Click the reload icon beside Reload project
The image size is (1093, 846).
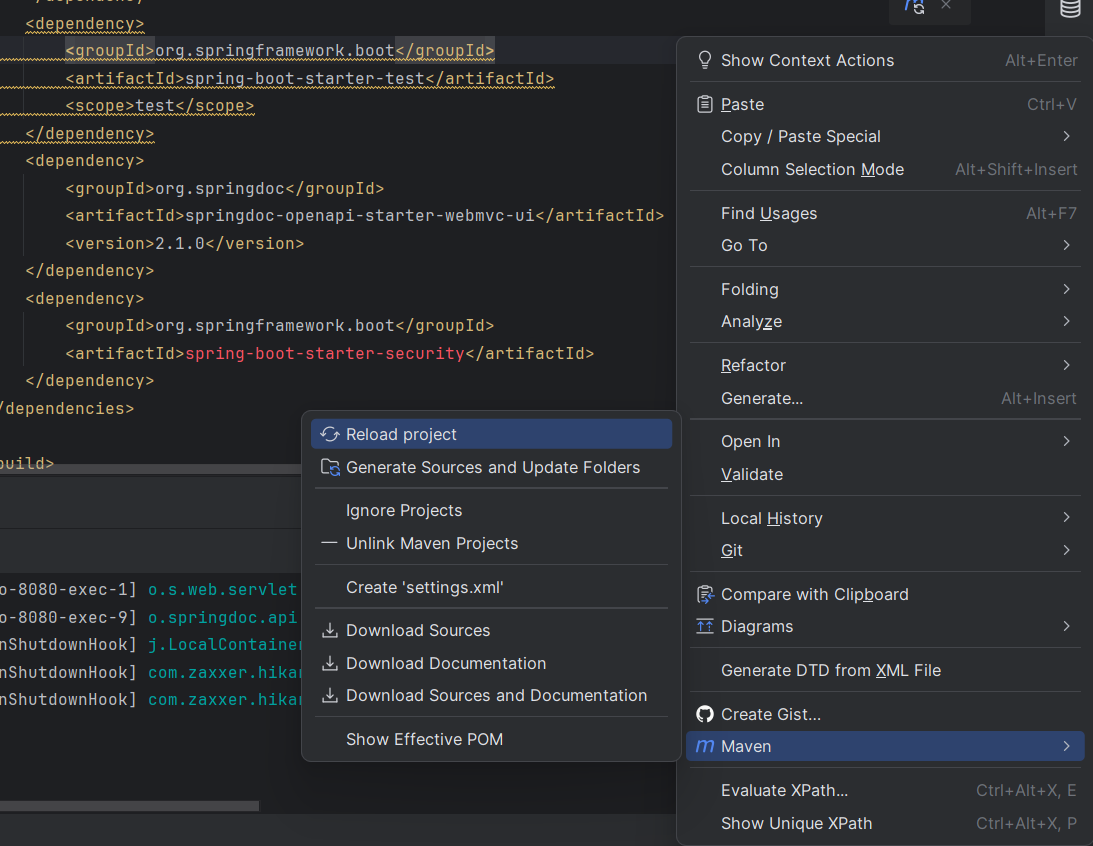tap(330, 433)
